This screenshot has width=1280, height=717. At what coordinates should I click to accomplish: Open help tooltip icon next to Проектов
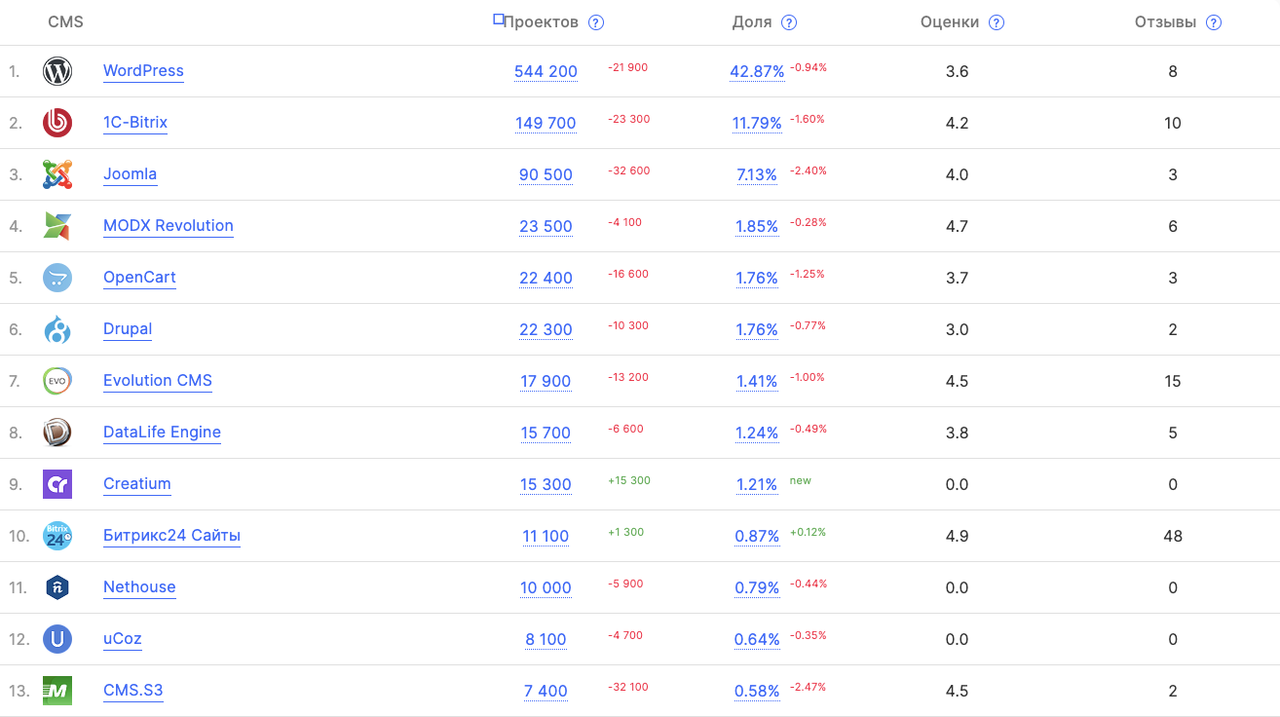pyautogui.click(x=596, y=23)
